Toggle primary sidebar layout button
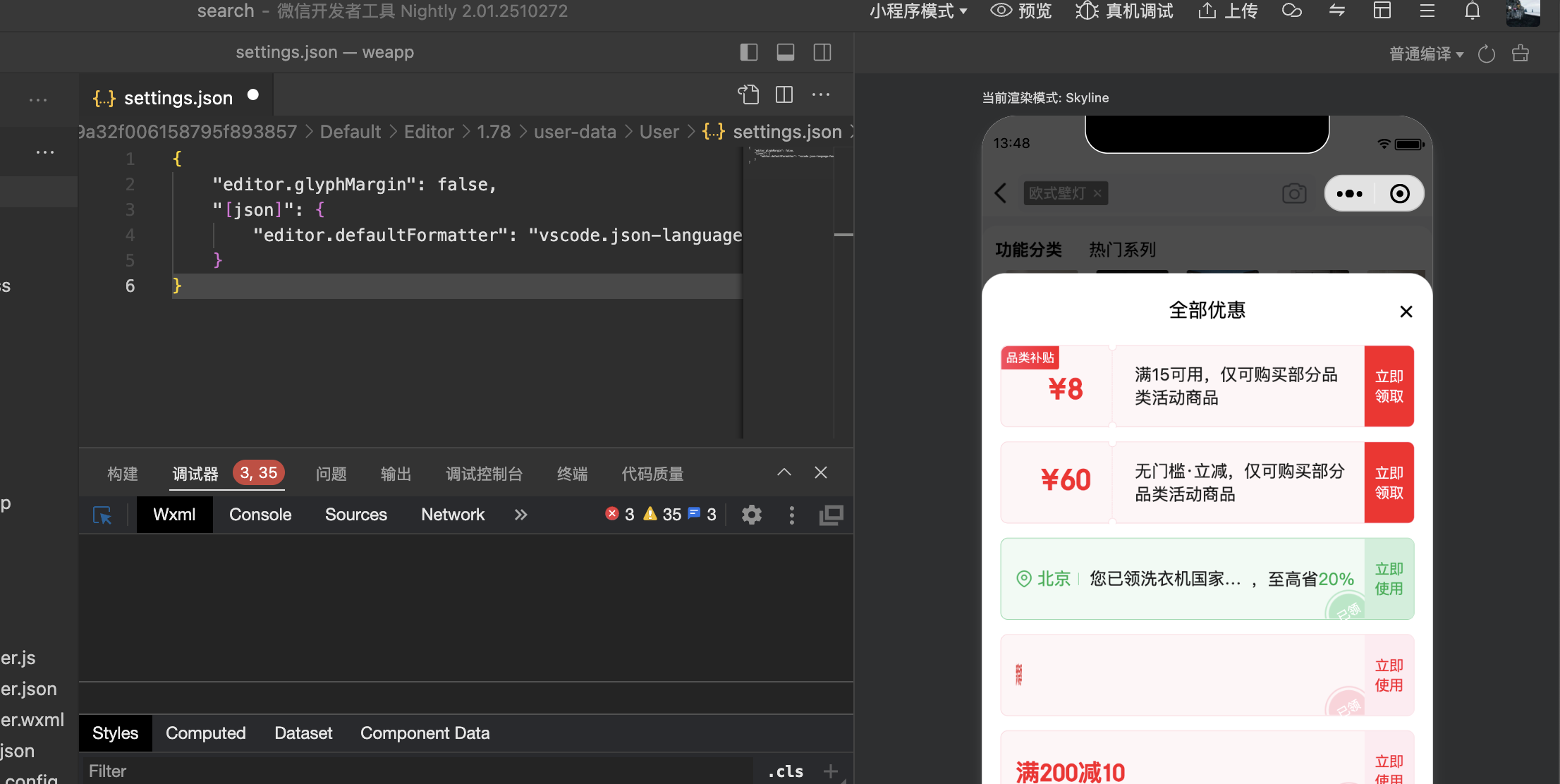The width and height of the screenshot is (1560, 784). (748, 52)
